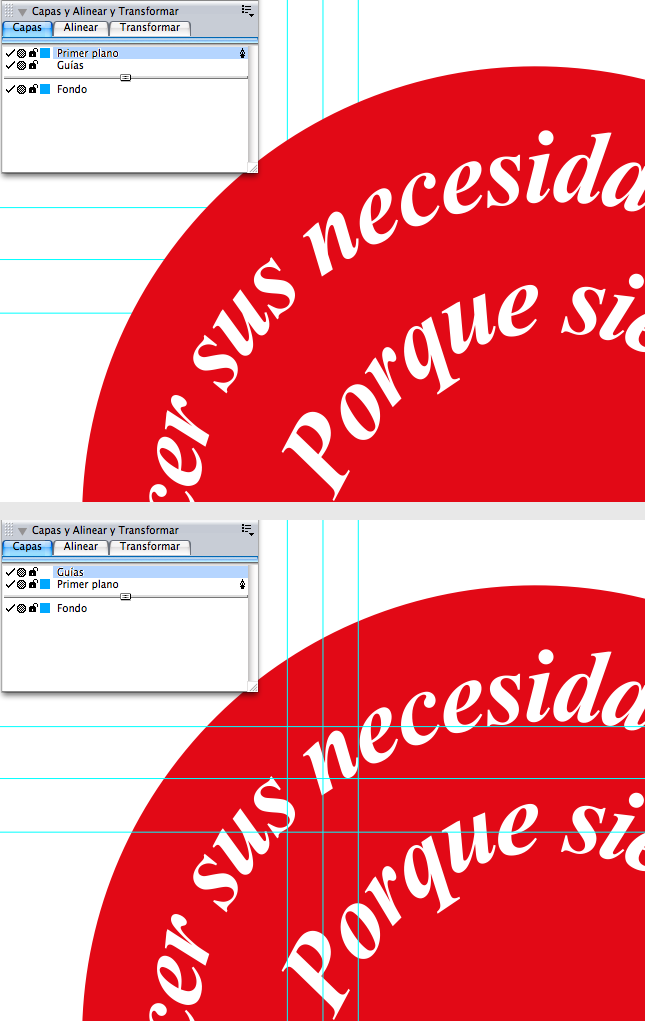Click Primer plano blue swatch in panel listing Primer plano first
The width and height of the screenshot is (645, 1021).
[x=46, y=53]
